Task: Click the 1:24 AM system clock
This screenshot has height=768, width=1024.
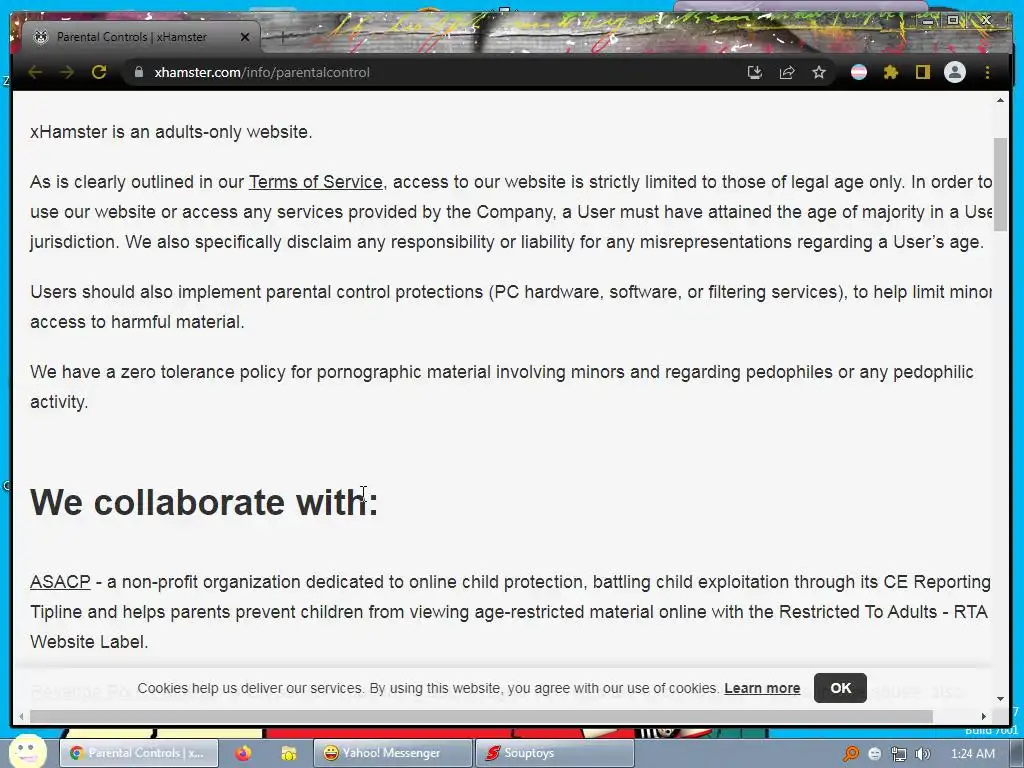Action: [x=973, y=754]
